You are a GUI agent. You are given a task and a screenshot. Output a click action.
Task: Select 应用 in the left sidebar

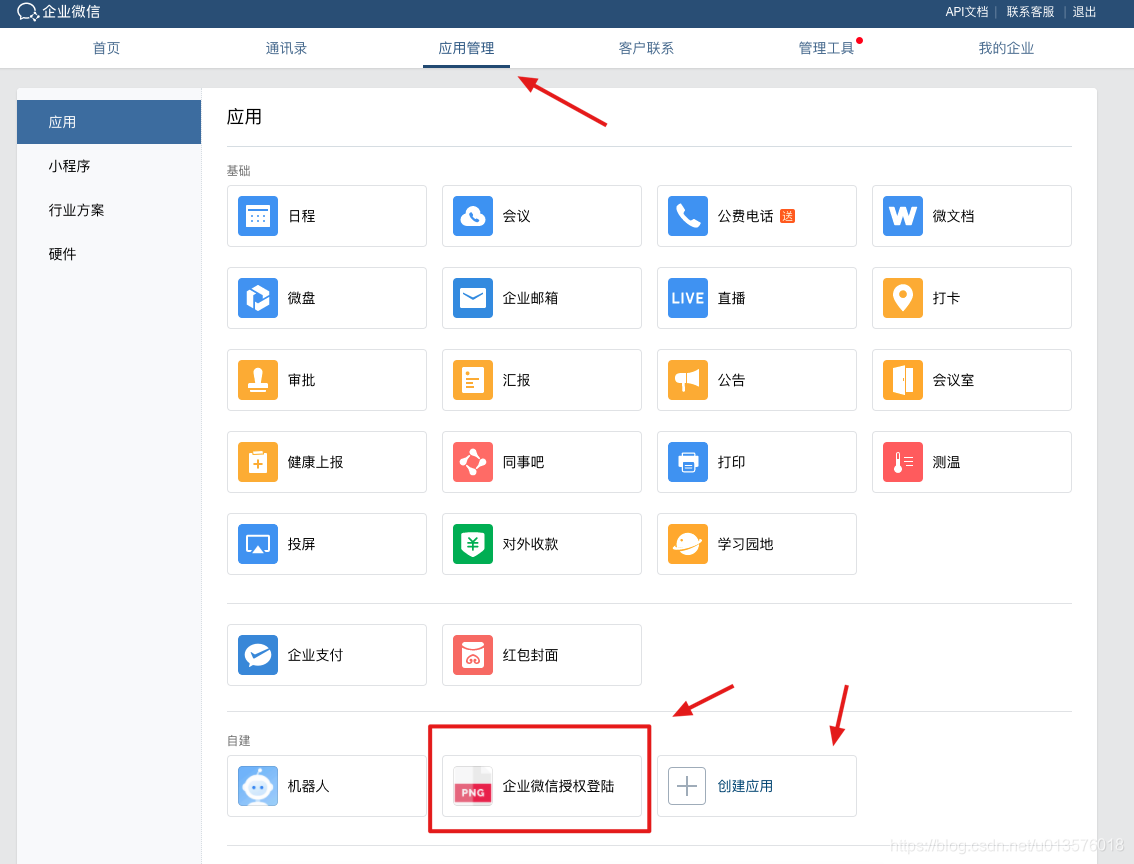coord(109,122)
